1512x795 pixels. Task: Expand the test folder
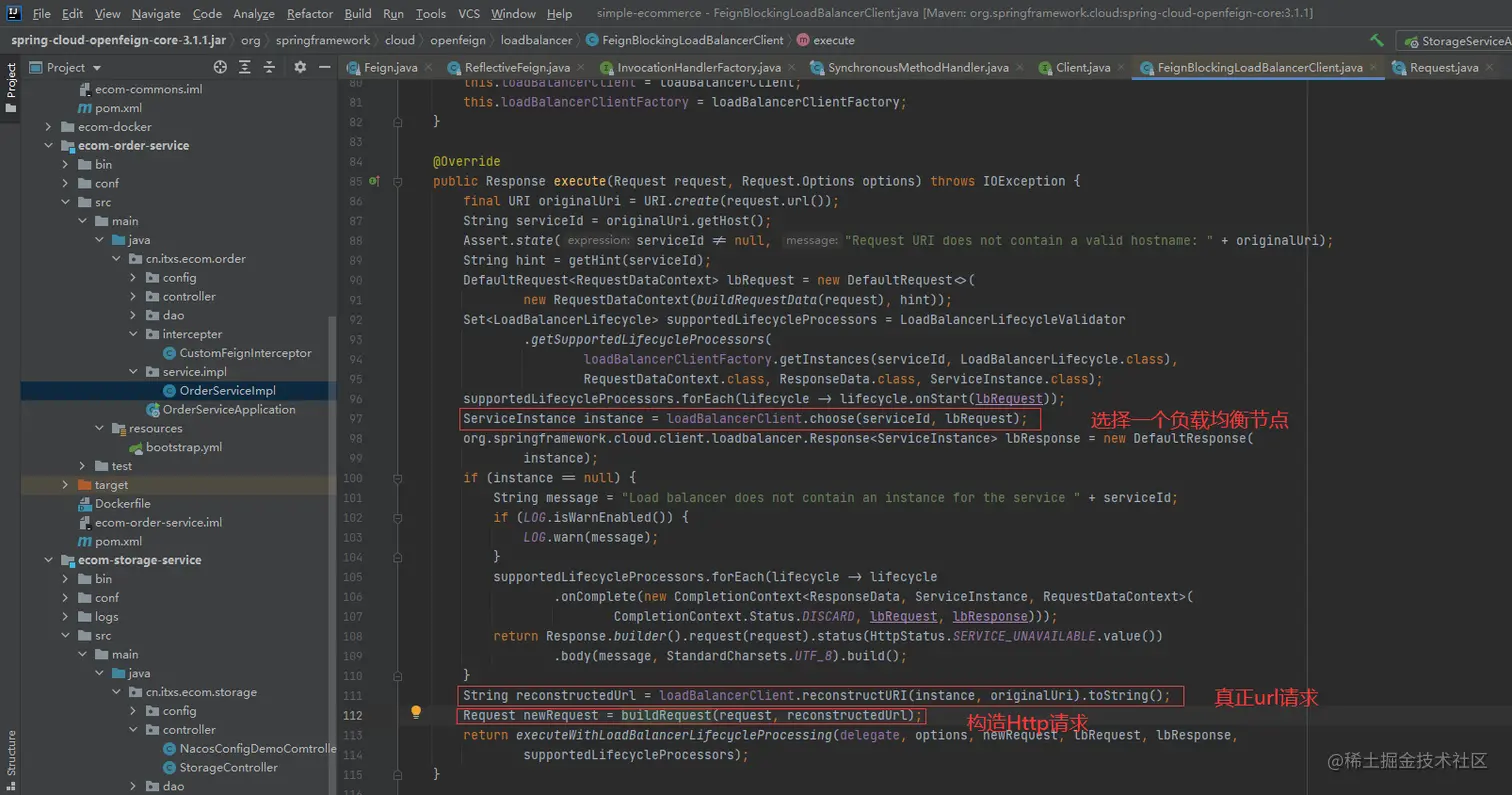tap(82, 466)
